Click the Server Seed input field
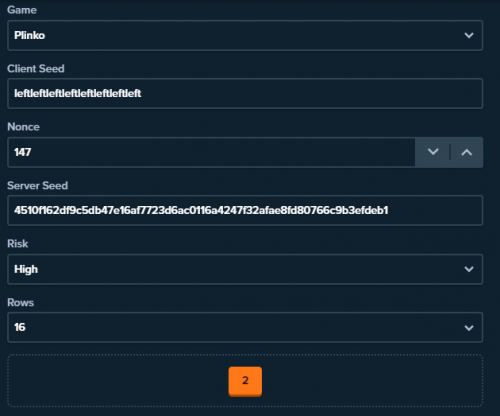This screenshot has width=500, height=416. tap(245, 211)
